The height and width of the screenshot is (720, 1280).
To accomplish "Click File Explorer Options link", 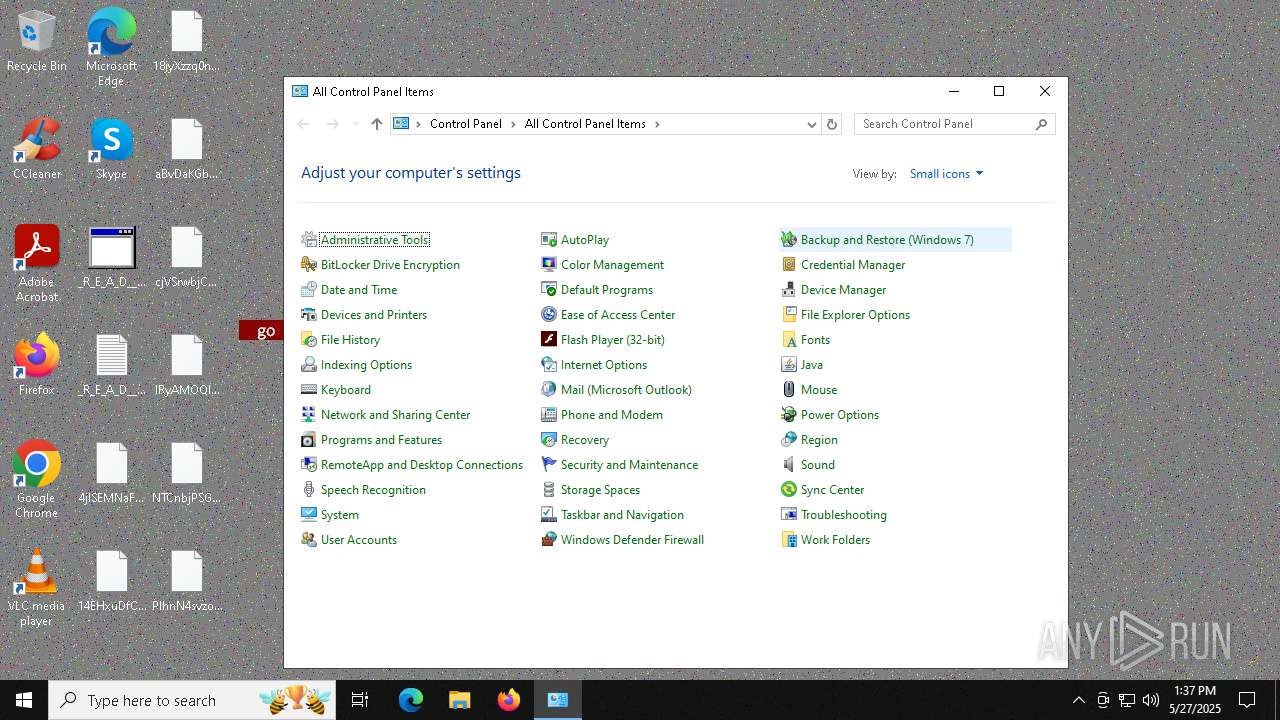I will pyautogui.click(x=855, y=315).
